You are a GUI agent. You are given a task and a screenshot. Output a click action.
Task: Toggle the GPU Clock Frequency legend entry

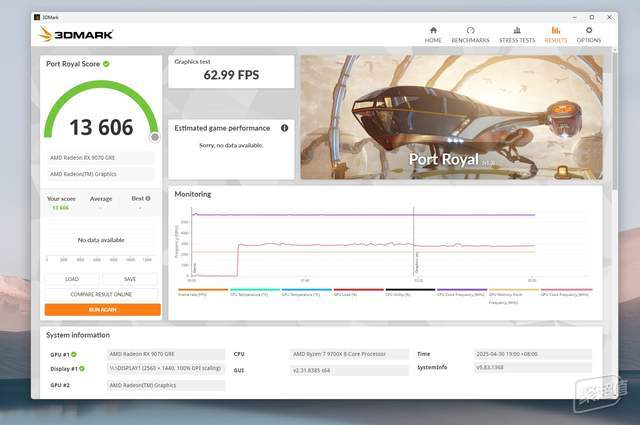pos(566,292)
